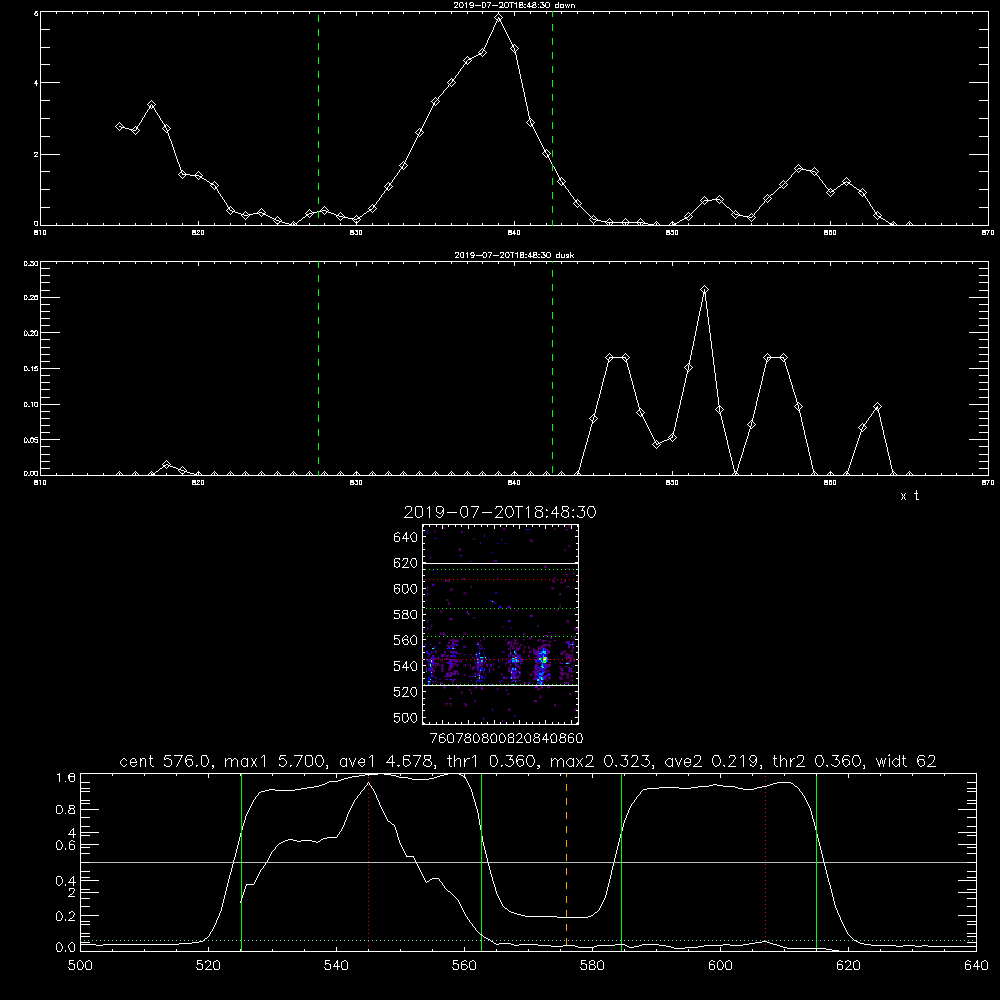Click green dashed line near 842 in dusk plot
The image size is (1000, 1000).
click(552, 368)
